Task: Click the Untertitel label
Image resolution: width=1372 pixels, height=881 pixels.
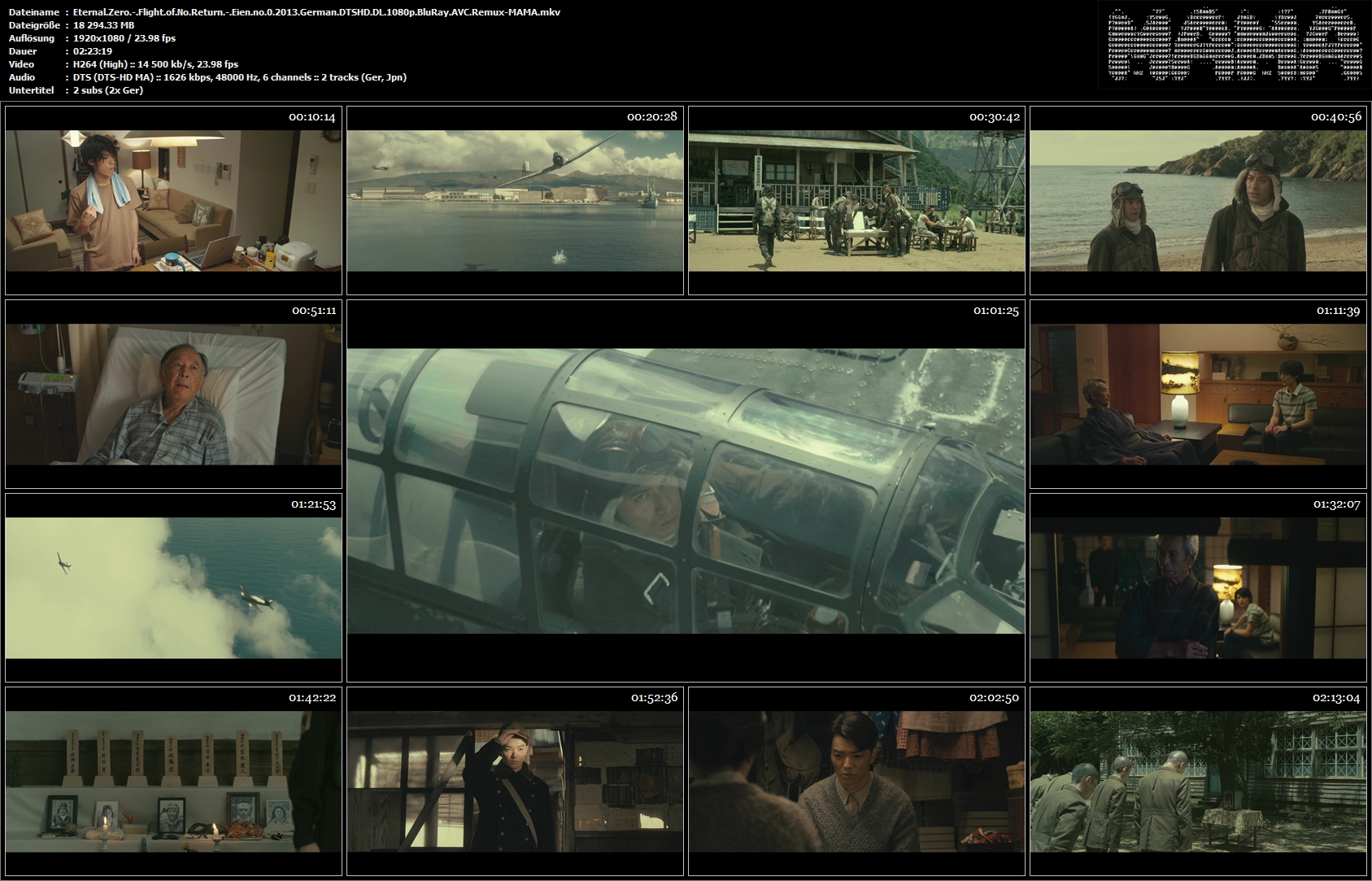Action: 31,90
